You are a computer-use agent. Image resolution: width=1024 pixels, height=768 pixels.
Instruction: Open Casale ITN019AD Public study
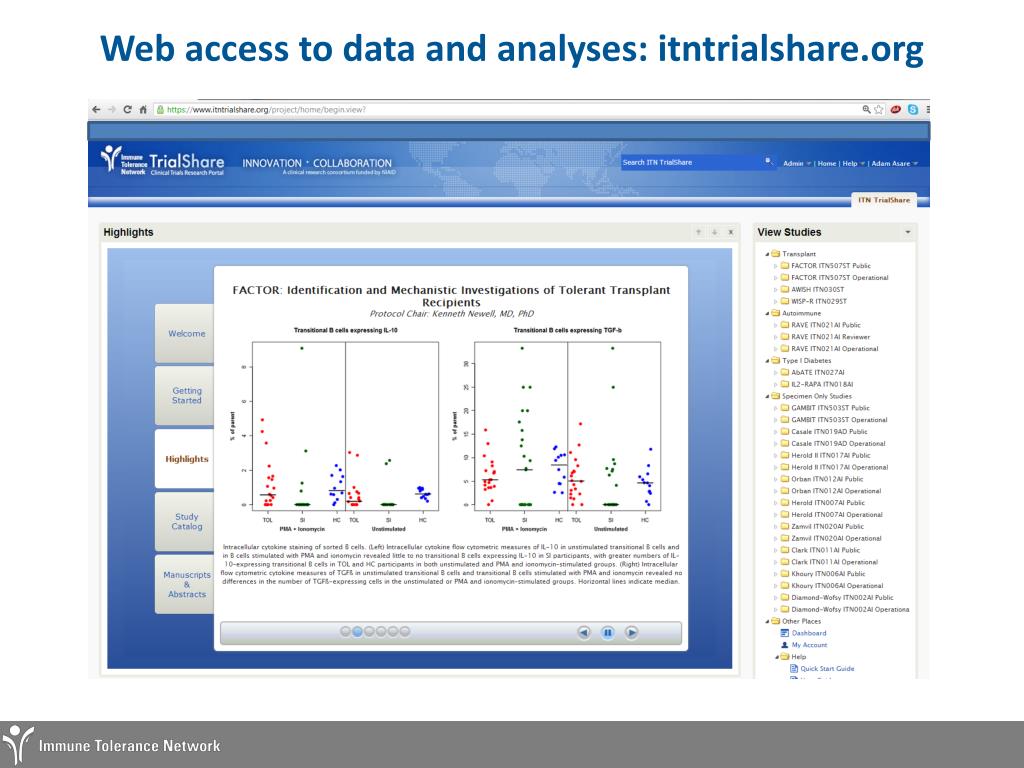pos(829,432)
